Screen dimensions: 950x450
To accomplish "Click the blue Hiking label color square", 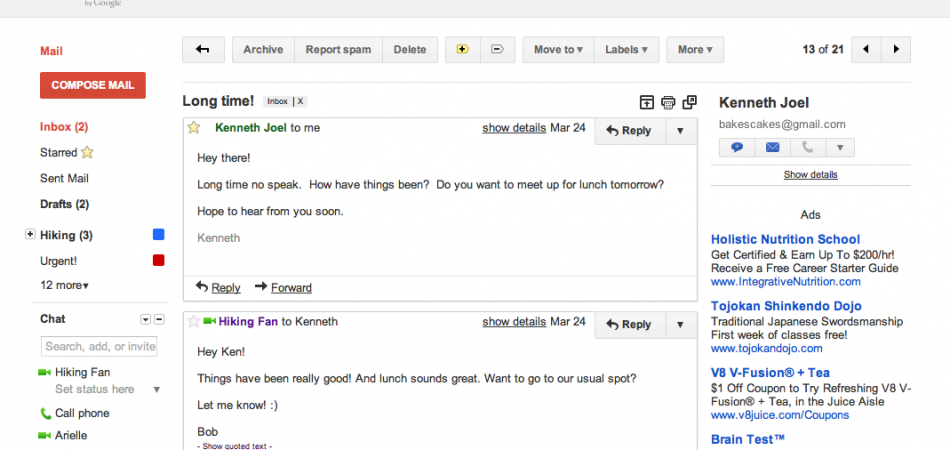I will click(158, 235).
